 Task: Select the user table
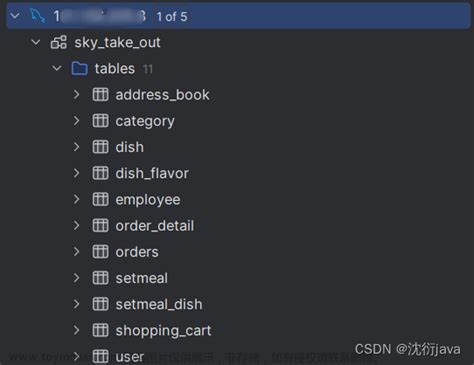click(130, 357)
